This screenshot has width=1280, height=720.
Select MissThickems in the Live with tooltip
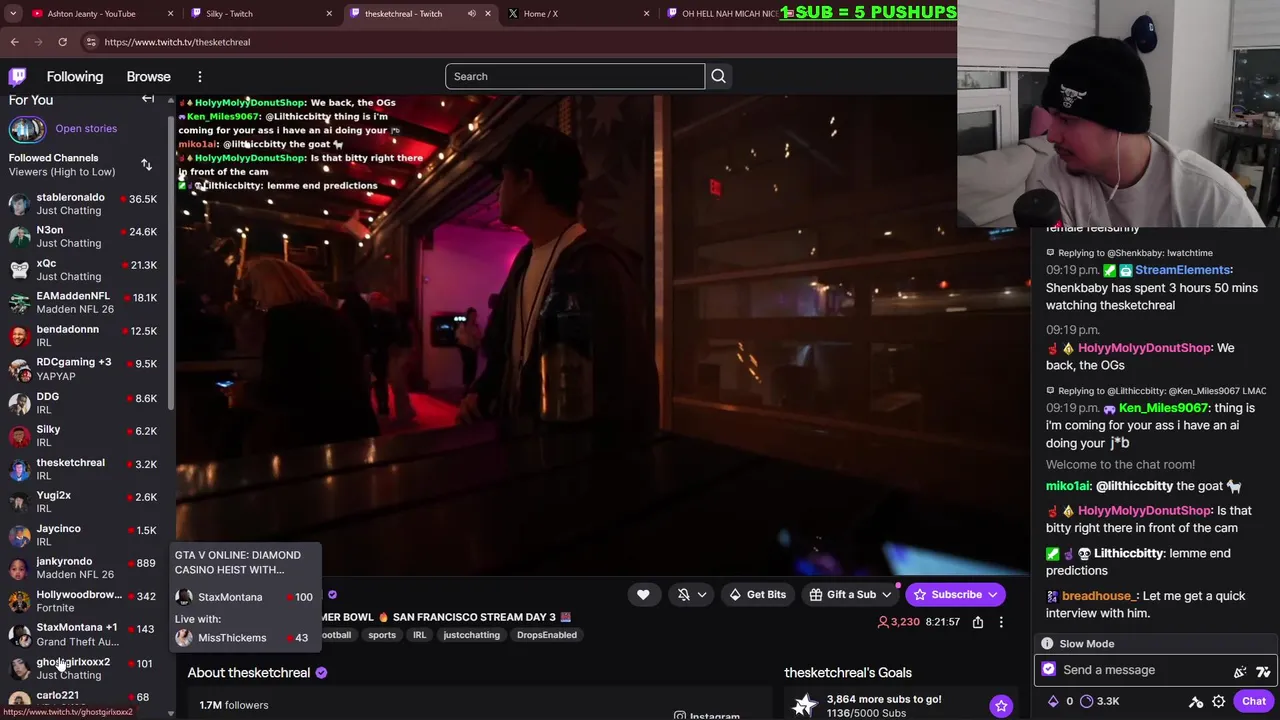tap(243, 638)
